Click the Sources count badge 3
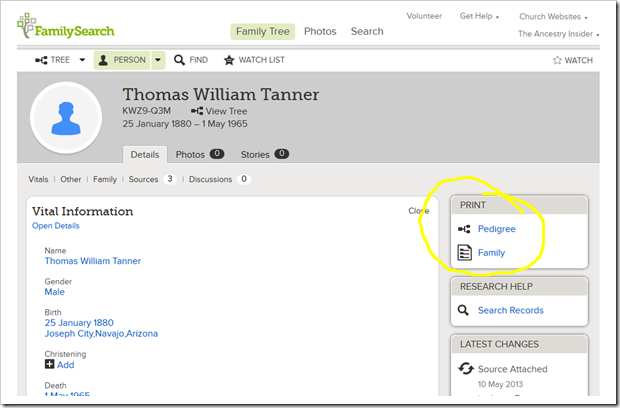 point(170,179)
